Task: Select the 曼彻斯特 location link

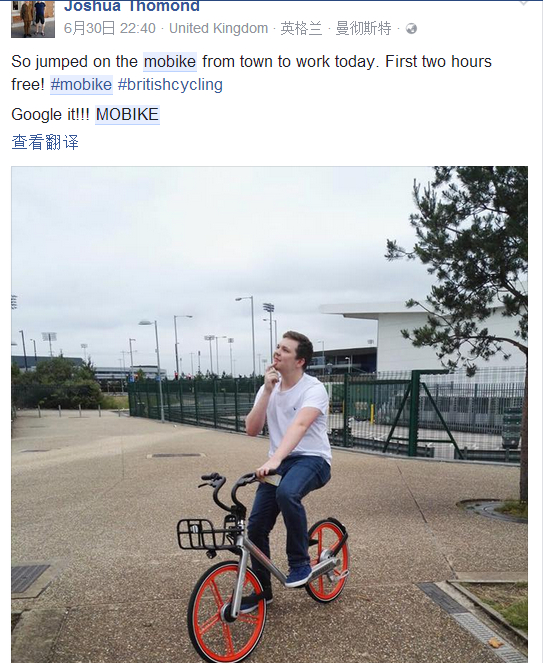Action: (x=363, y=28)
